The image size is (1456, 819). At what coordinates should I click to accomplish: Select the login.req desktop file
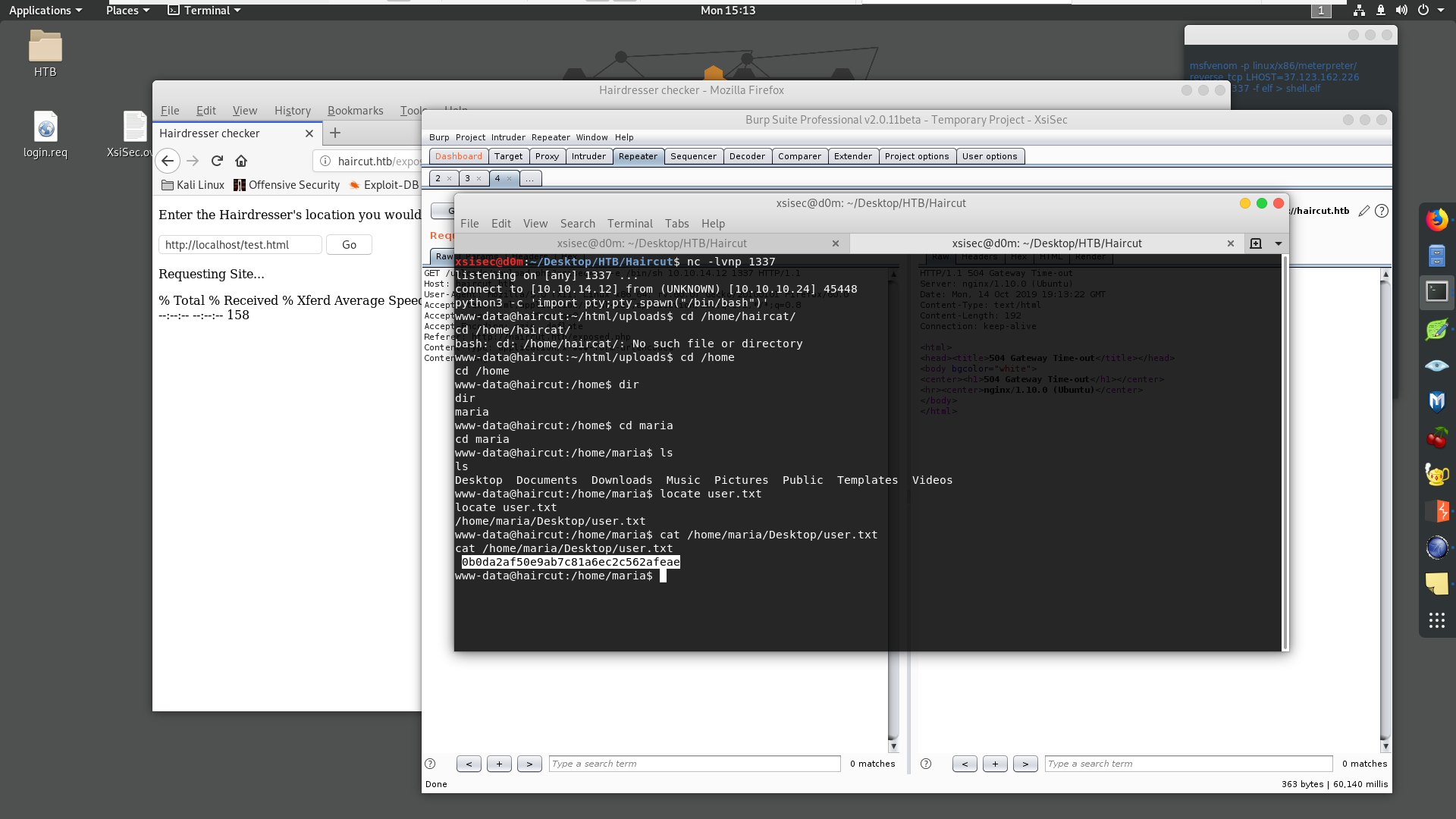[45, 135]
